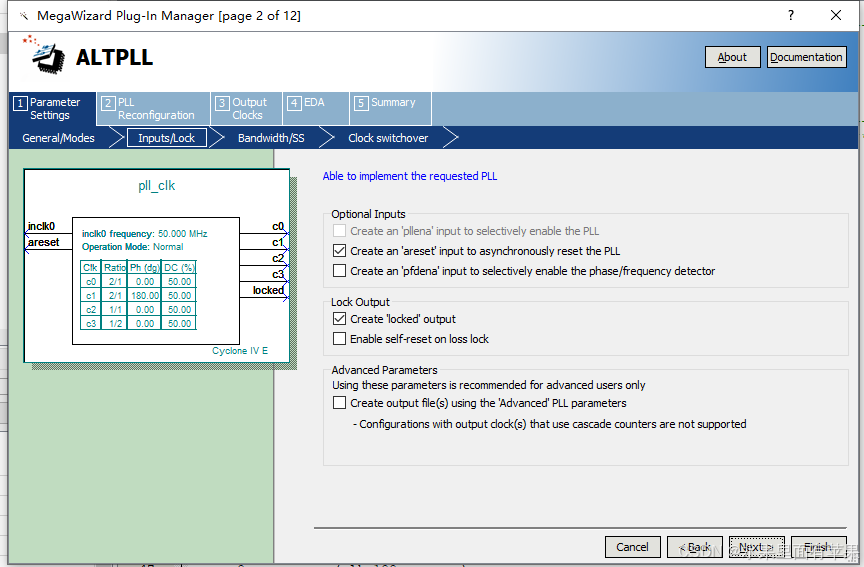Image resolution: width=864 pixels, height=567 pixels.
Task: Open the EDA tab
Action: (x=316, y=109)
